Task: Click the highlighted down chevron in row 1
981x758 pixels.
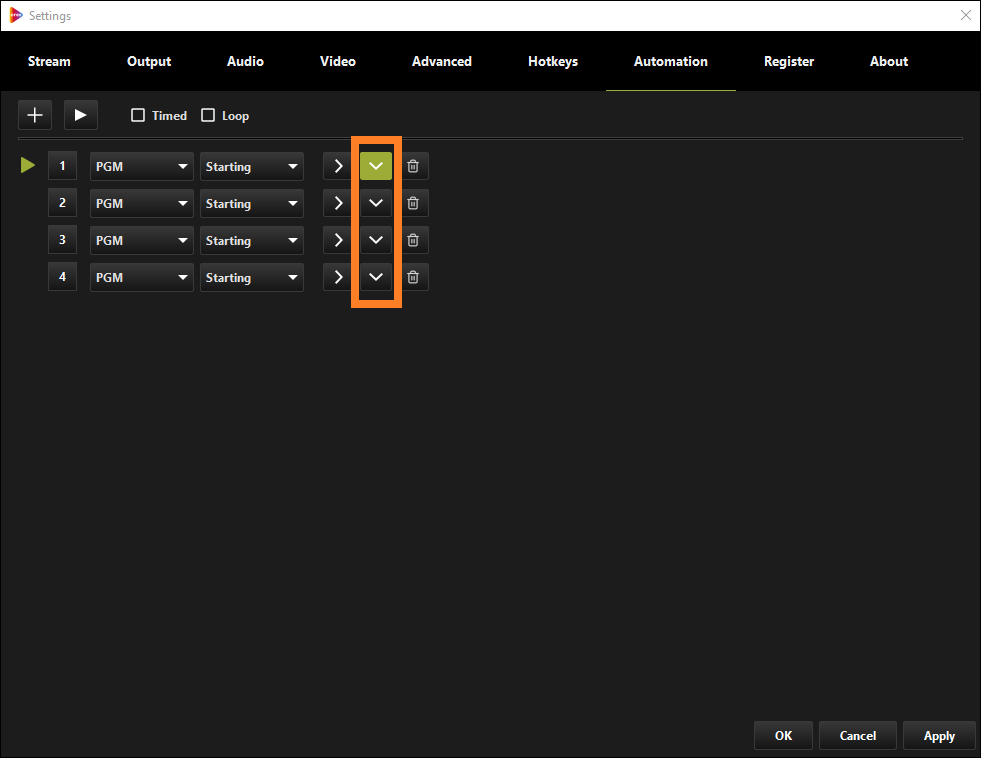Action: pyautogui.click(x=376, y=166)
